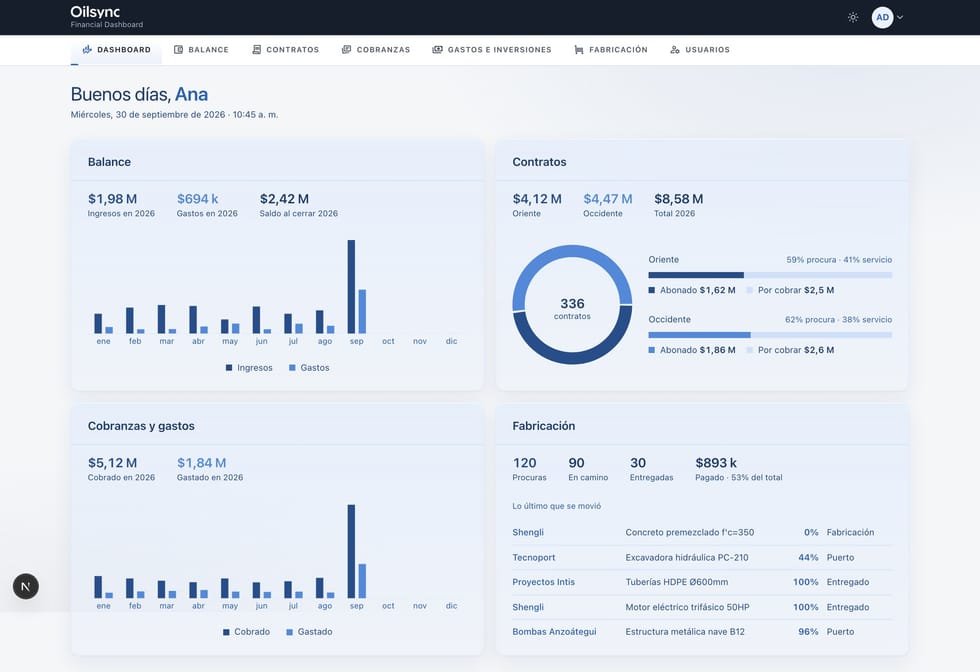Click the $8,58 M Total 2026 value

point(678,199)
